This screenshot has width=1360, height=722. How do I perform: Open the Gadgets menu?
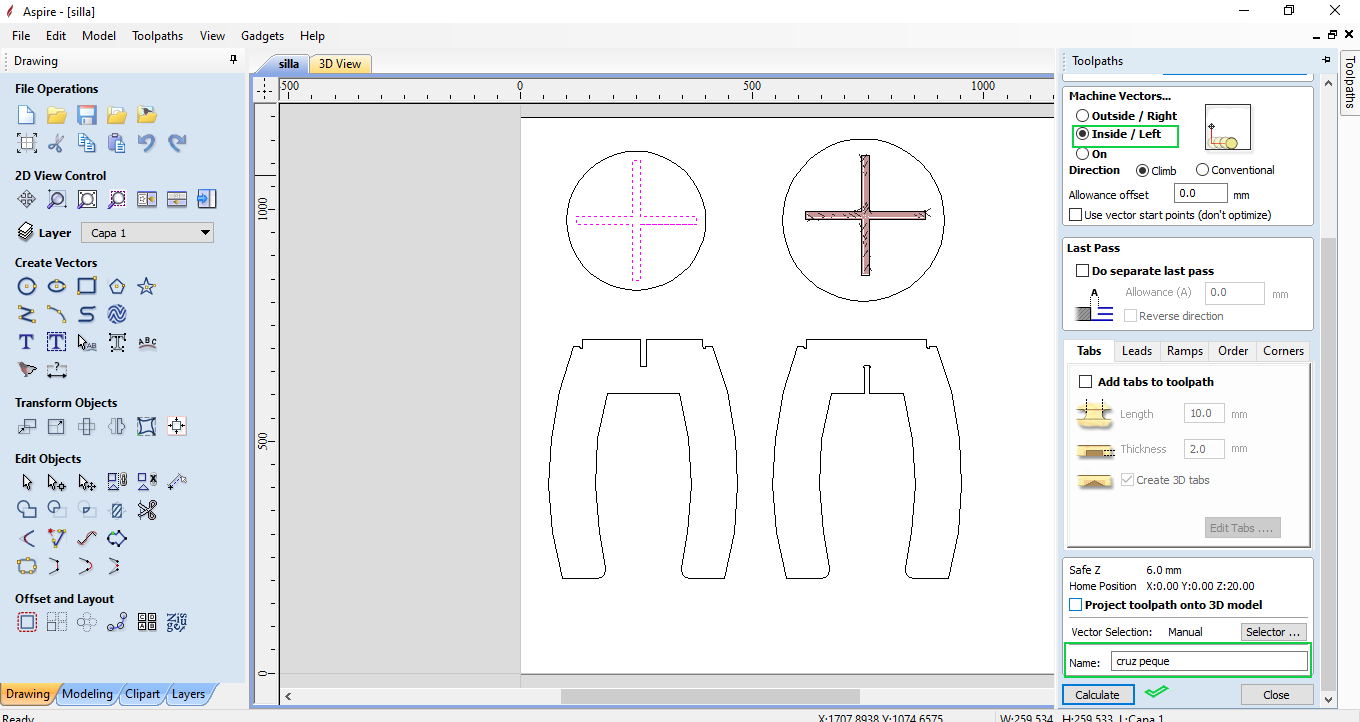pyautogui.click(x=262, y=35)
